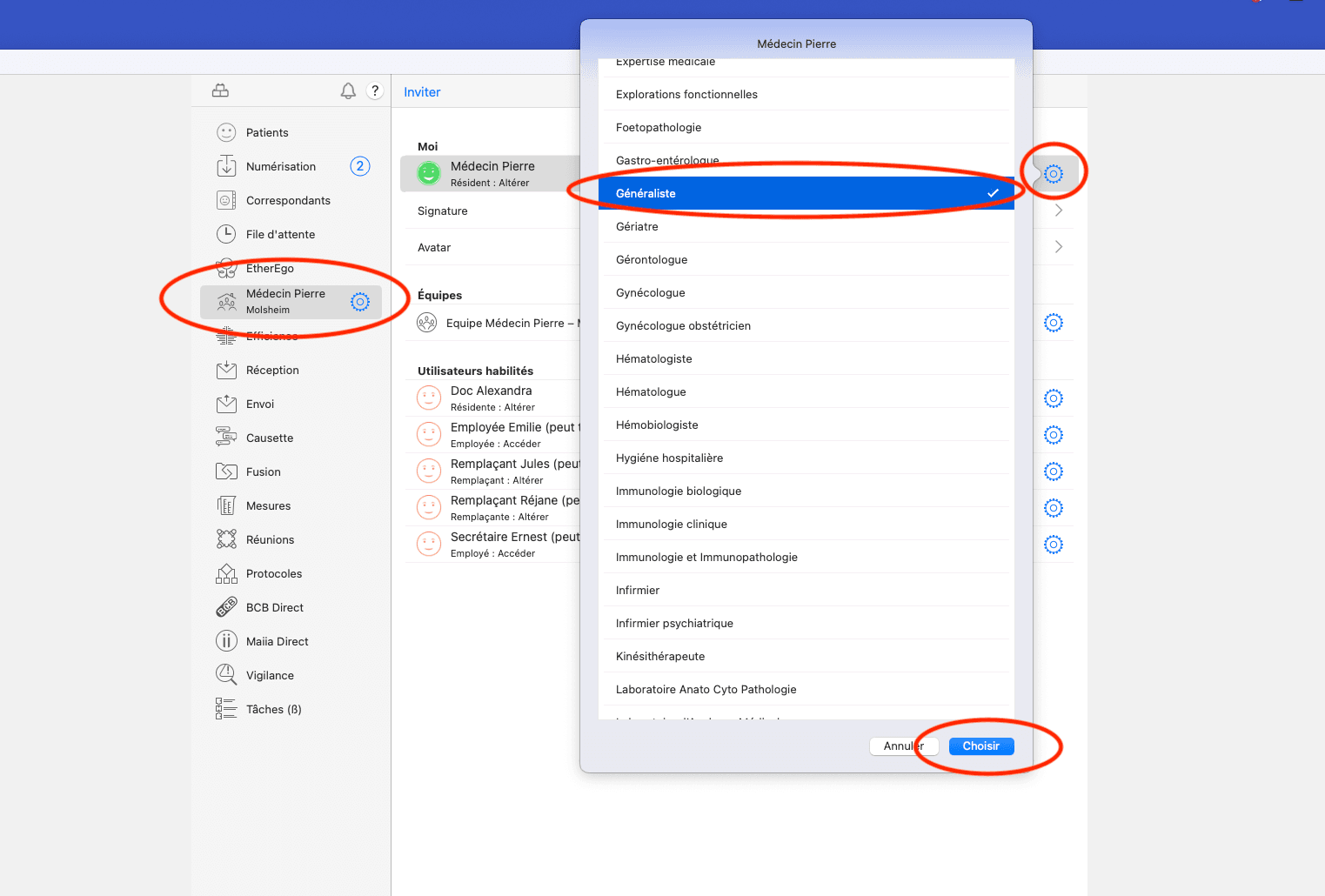Click gear icon next to Médecin Pierre Molsheim

360,302
